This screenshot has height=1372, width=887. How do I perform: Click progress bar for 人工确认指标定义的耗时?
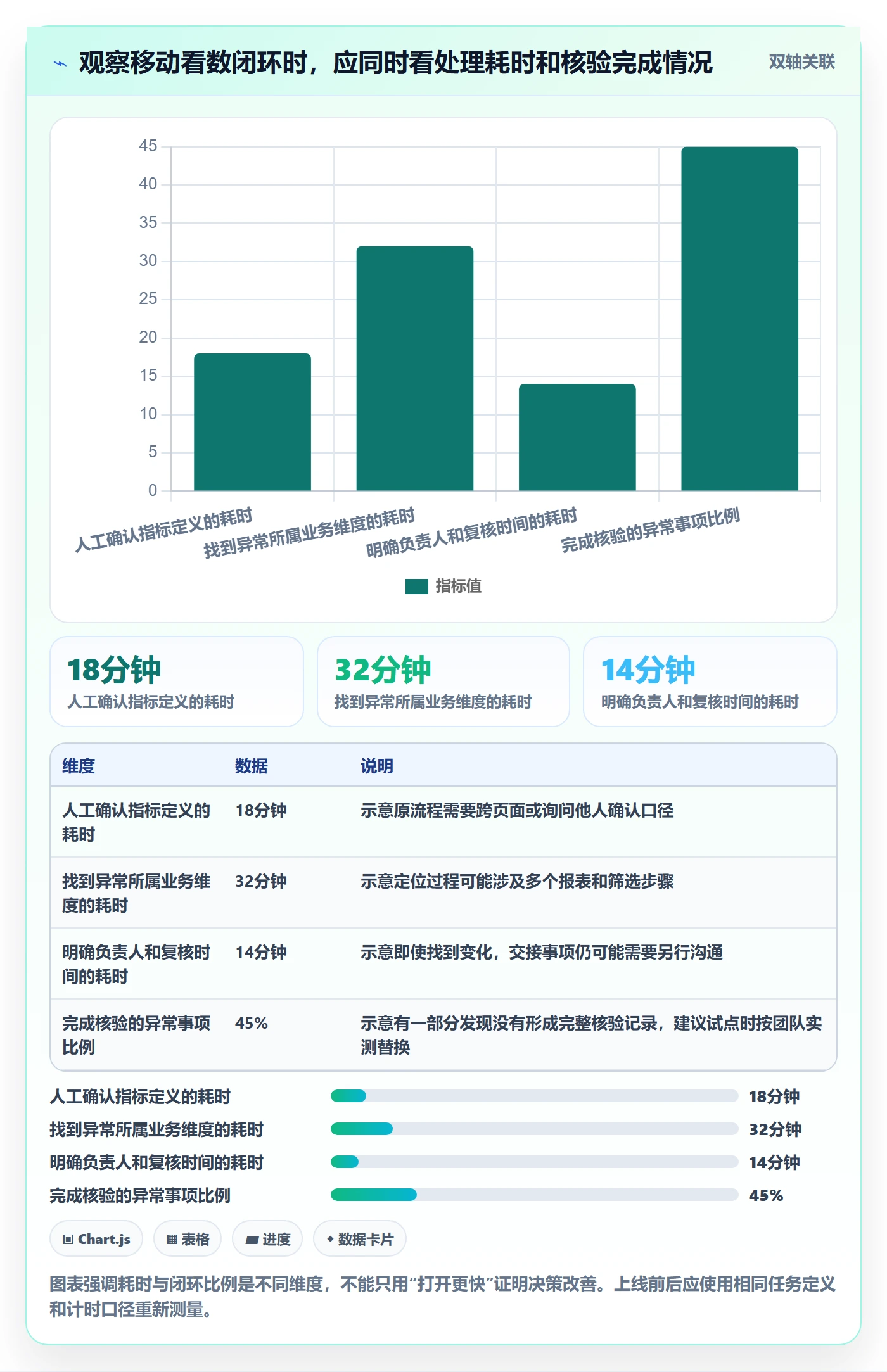pyautogui.click(x=534, y=1096)
